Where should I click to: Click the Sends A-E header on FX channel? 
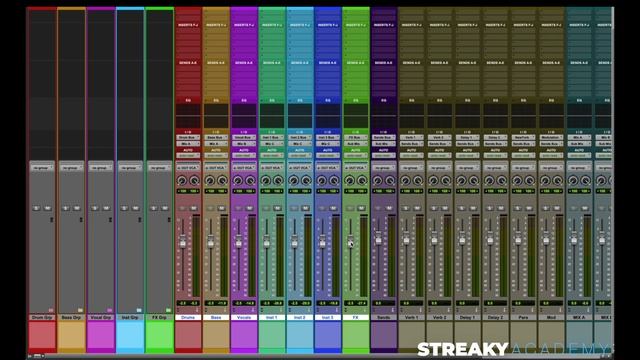(356, 63)
